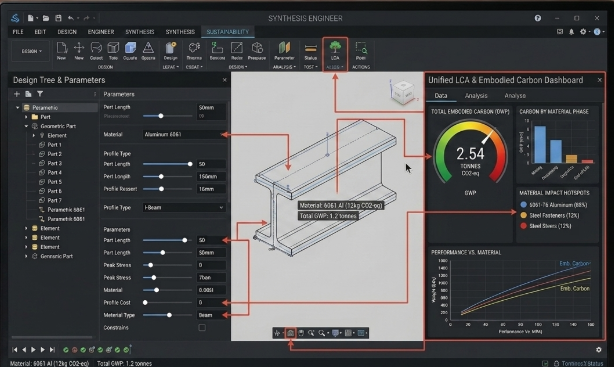Click the Status bars icon in ribbon
Image resolution: width=614 pixels, height=367 pixels.
pos(311,48)
